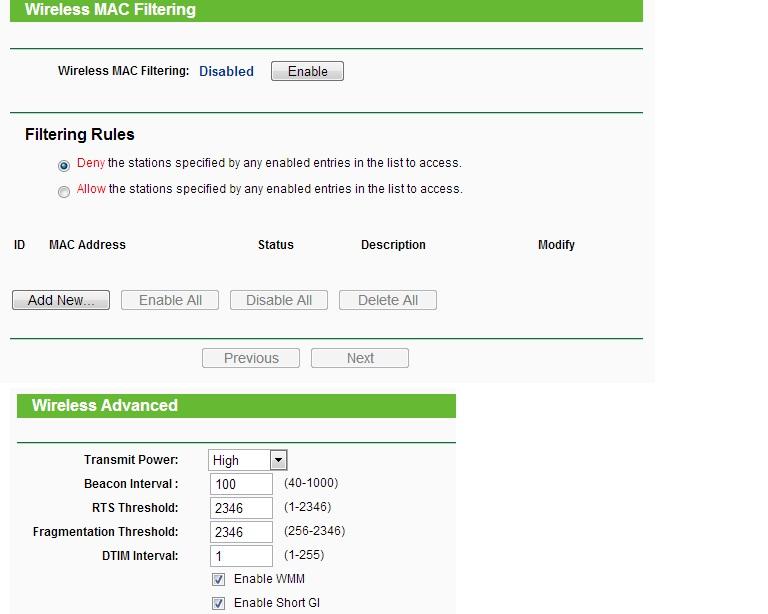The image size is (768, 614).
Task: Open the Transmit Power dropdown
Action: (x=248, y=460)
